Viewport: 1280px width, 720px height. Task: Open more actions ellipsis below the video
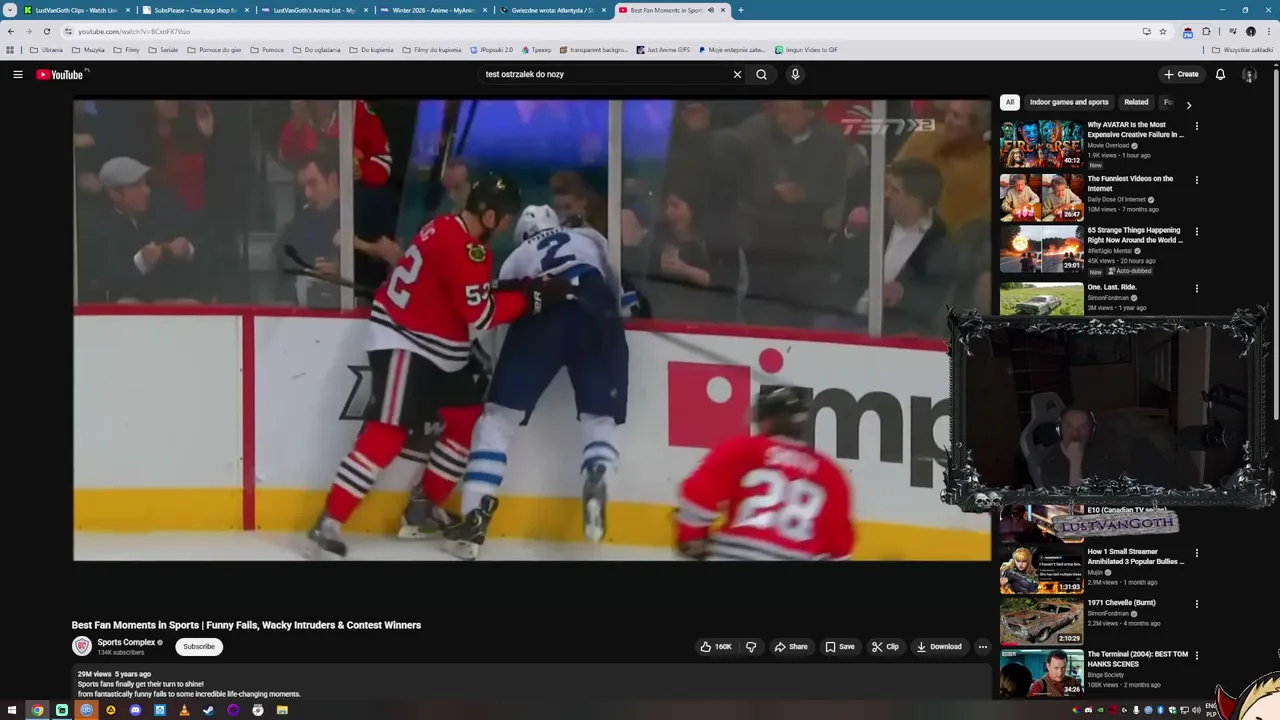(982, 647)
